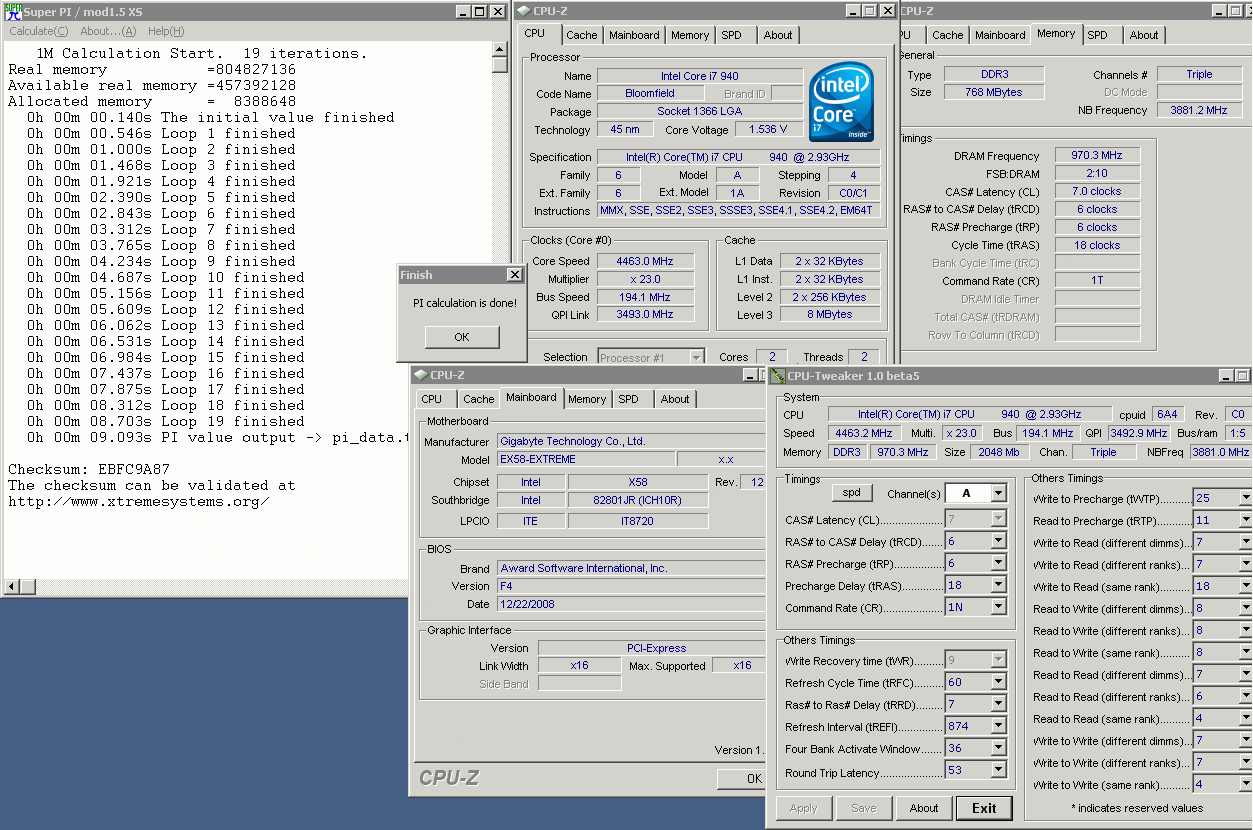Expand the Four Bank Activate Window dropdown
The image size is (1253, 830).
click(x=997, y=748)
